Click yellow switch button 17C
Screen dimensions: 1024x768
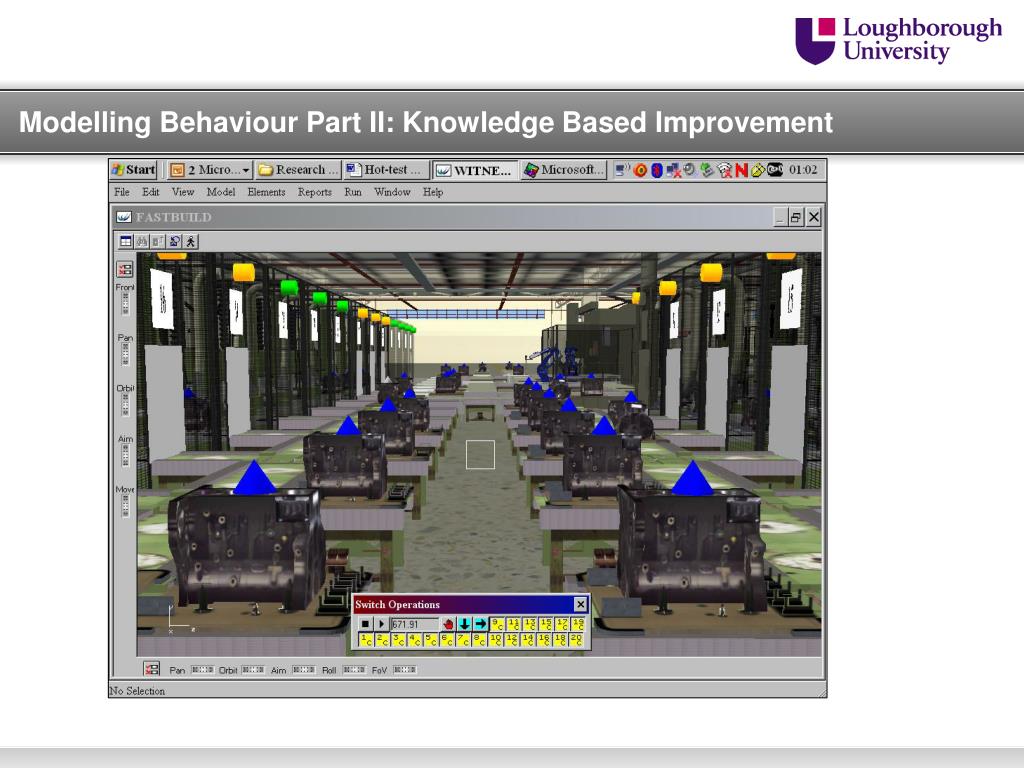pyautogui.click(x=562, y=624)
